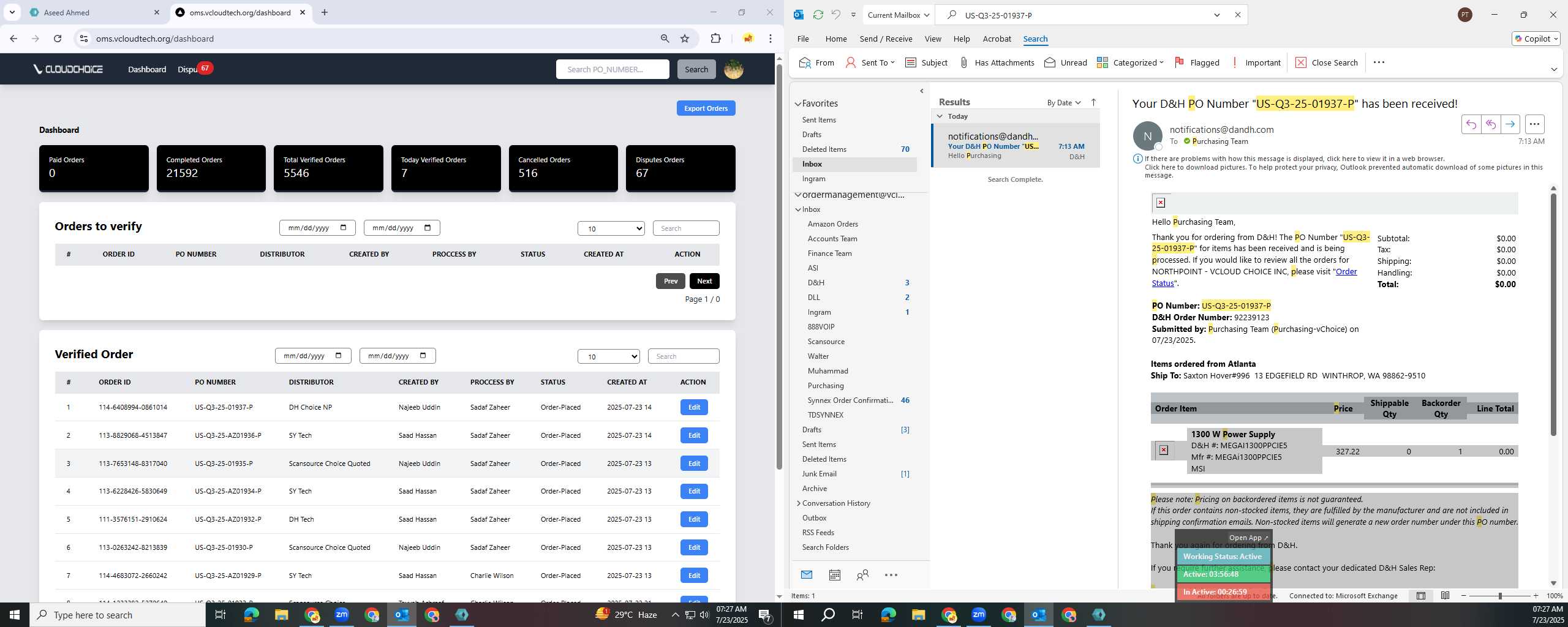Viewport: 1568px width, 627px height.
Task: Reload the OMS dashboard page
Action: [x=58, y=39]
